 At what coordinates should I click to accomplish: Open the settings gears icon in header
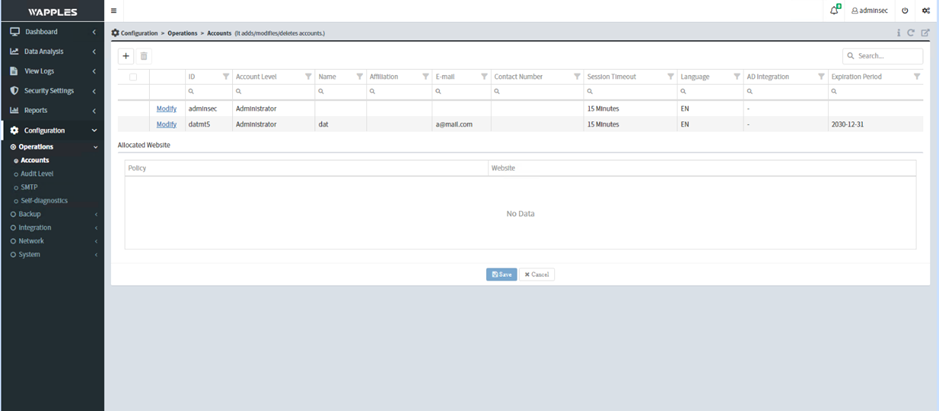[x=925, y=10]
